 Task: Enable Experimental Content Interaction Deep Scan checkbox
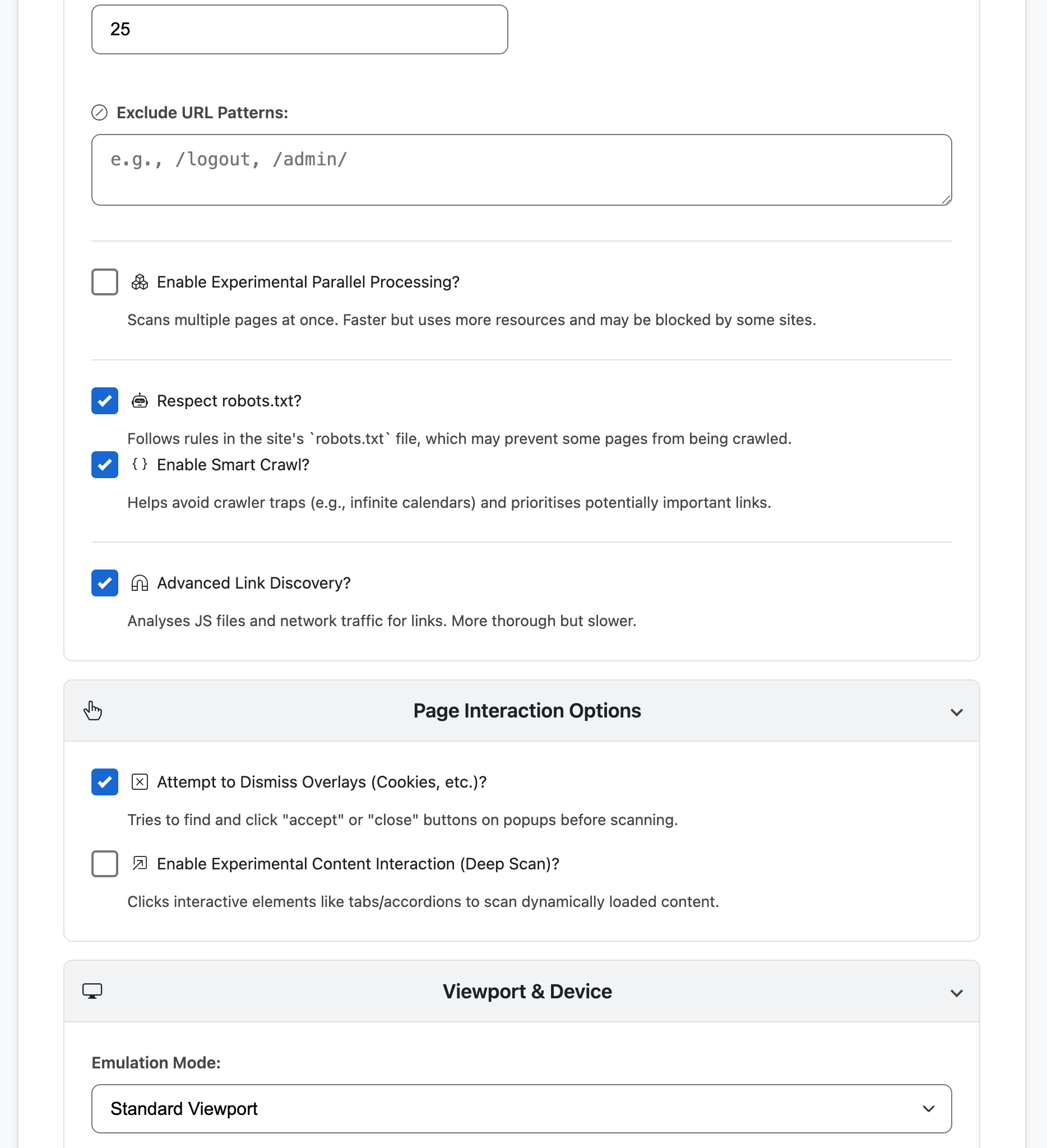(105, 864)
